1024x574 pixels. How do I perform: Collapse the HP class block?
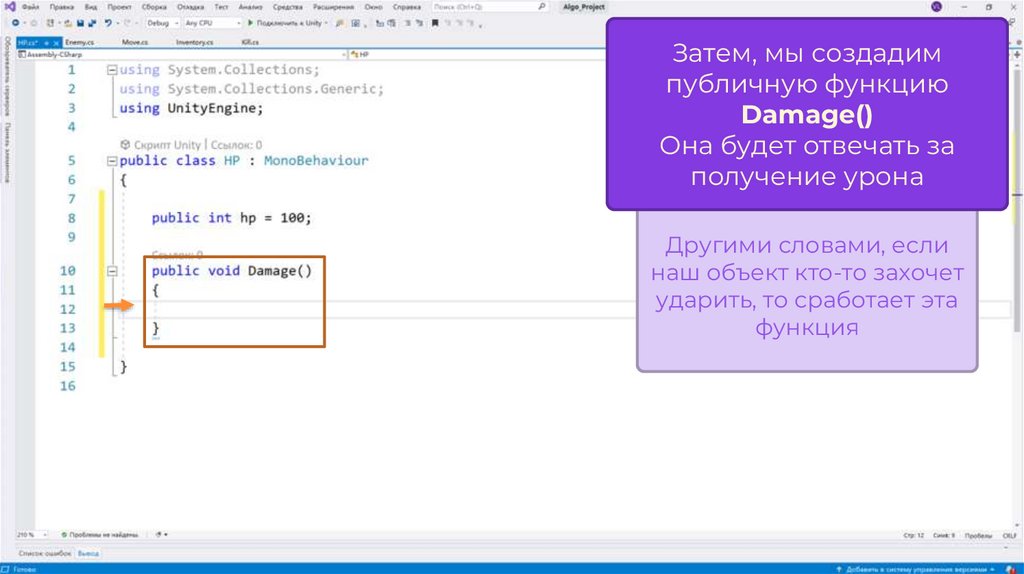coord(112,161)
